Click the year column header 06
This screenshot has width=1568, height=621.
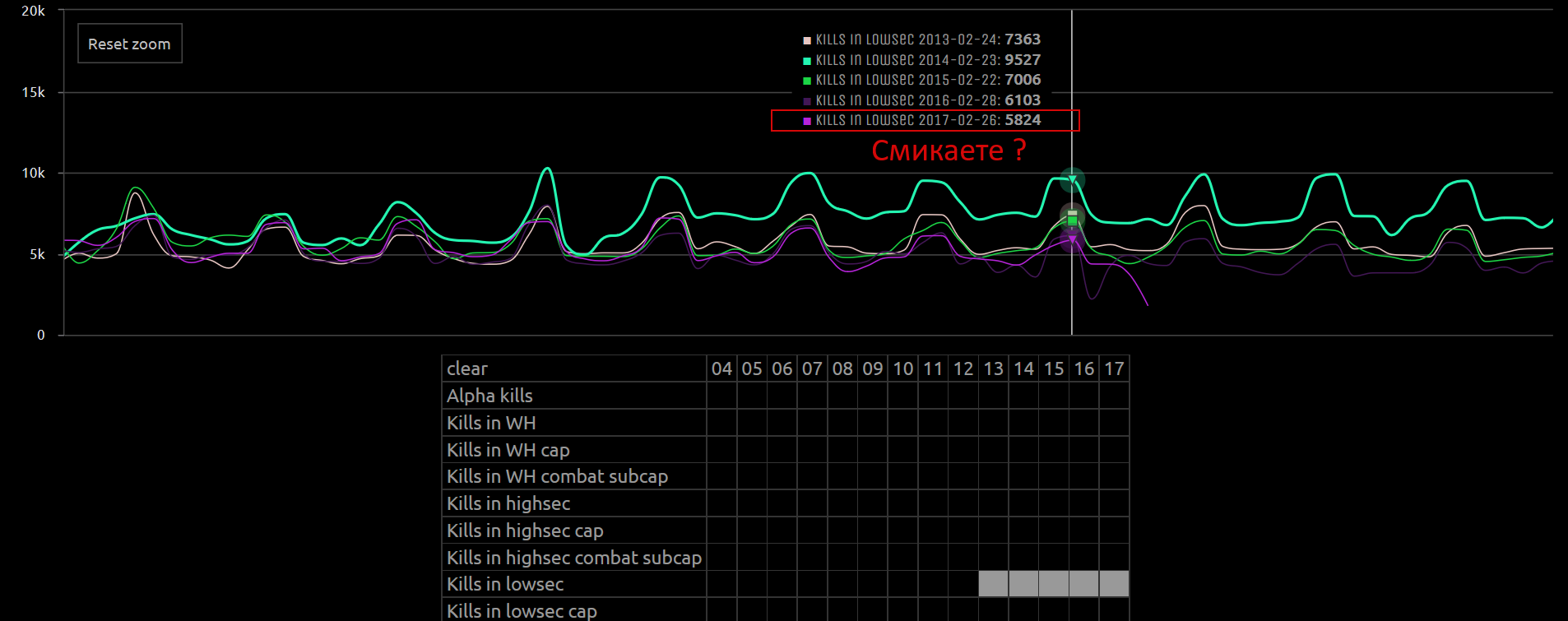point(782,368)
